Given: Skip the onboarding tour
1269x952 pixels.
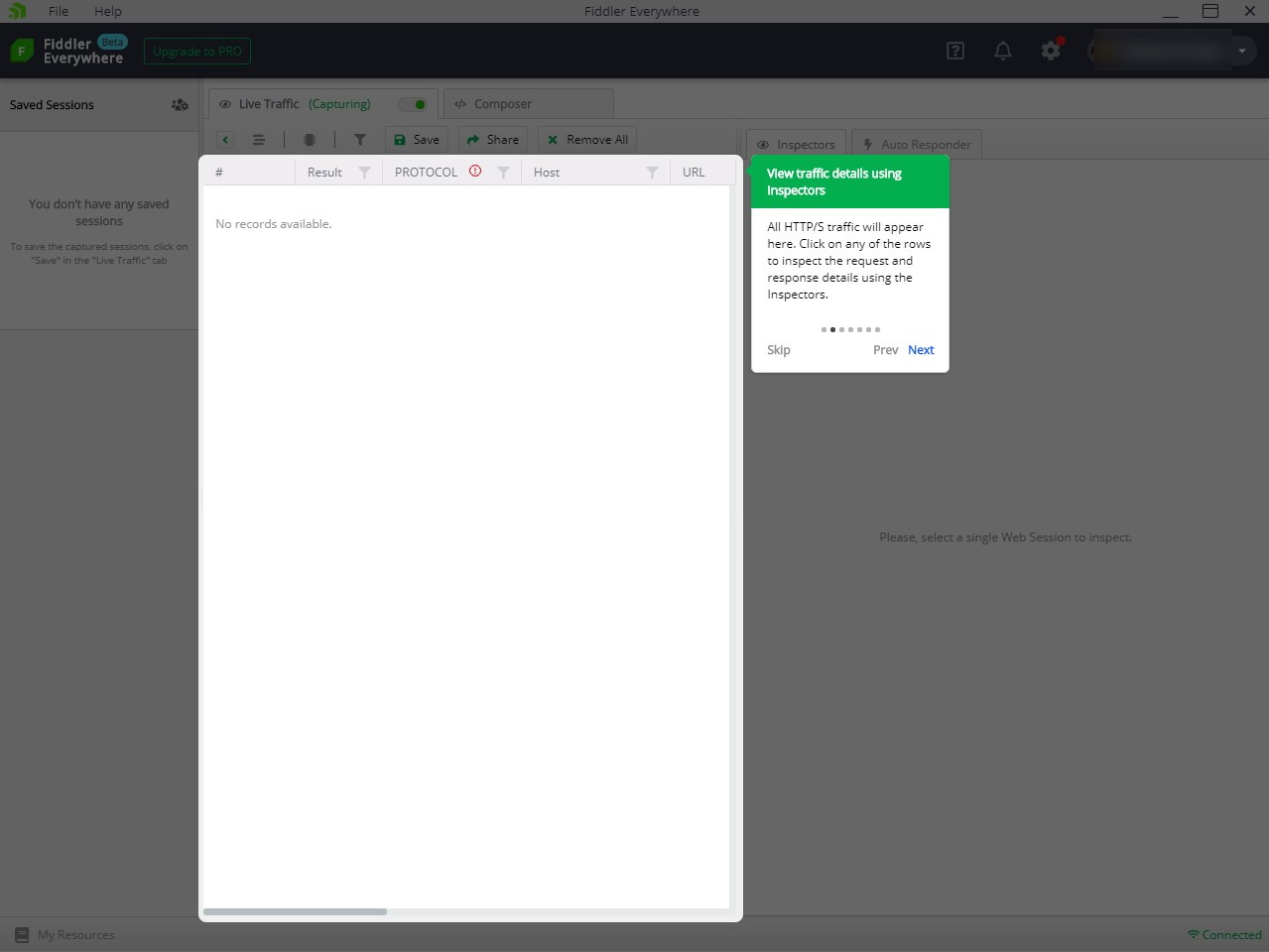Looking at the screenshot, I should 779,350.
